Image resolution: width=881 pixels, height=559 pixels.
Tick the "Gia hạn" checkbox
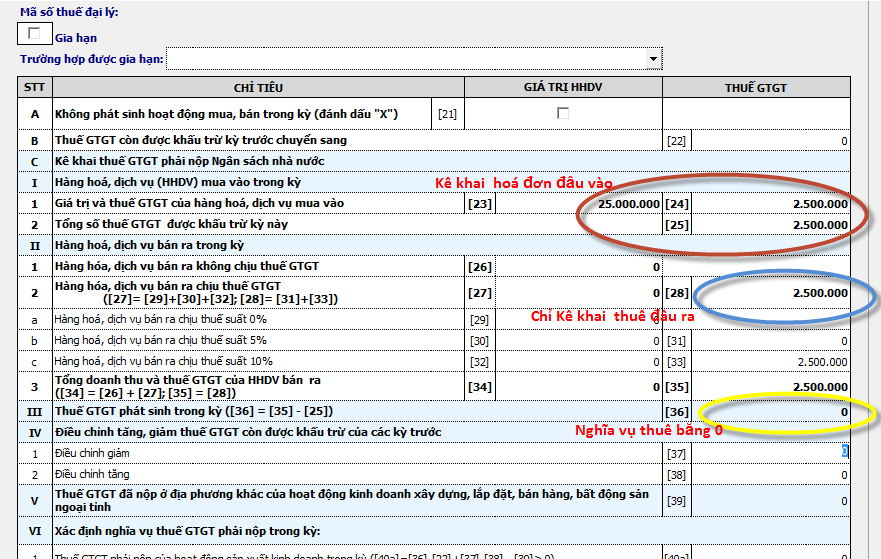pyautogui.click(x=35, y=35)
